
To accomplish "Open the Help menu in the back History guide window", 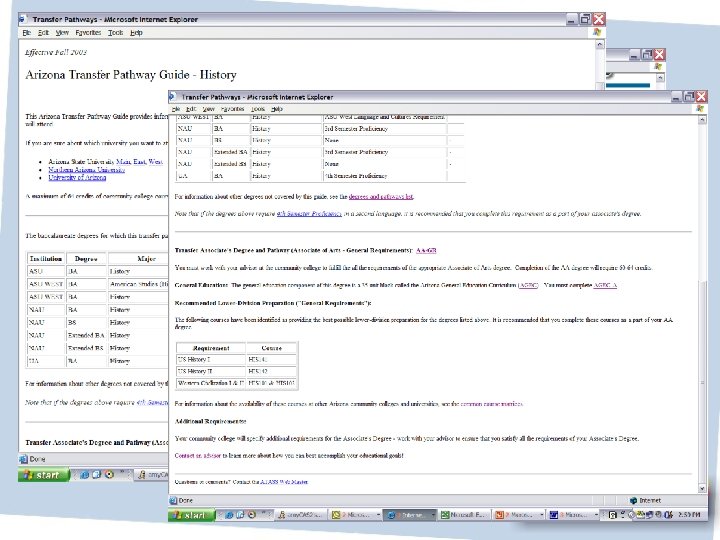I will point(136,33).
